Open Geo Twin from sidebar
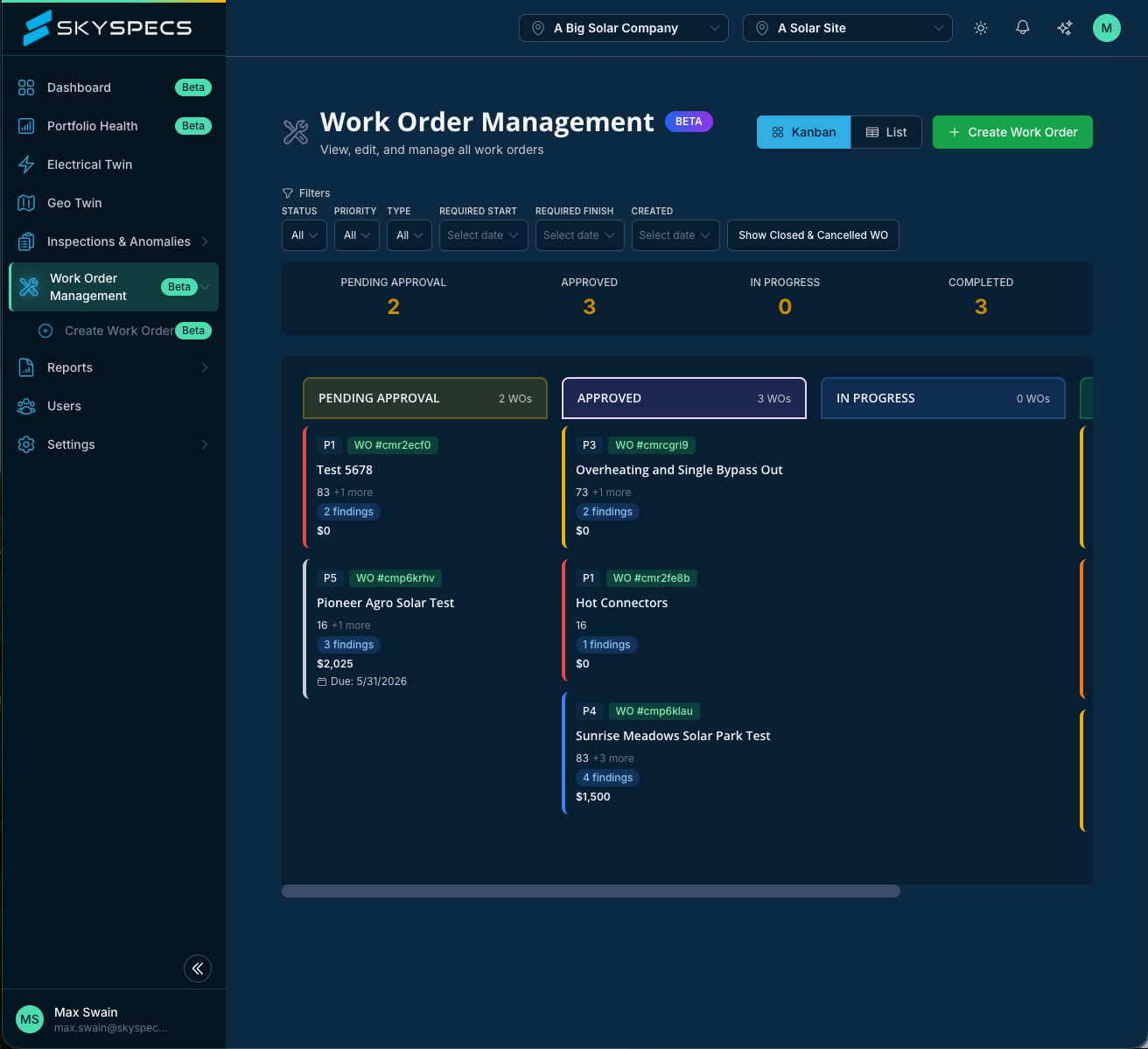The height and width of the screenshot is (1049, 1148). 114,203
